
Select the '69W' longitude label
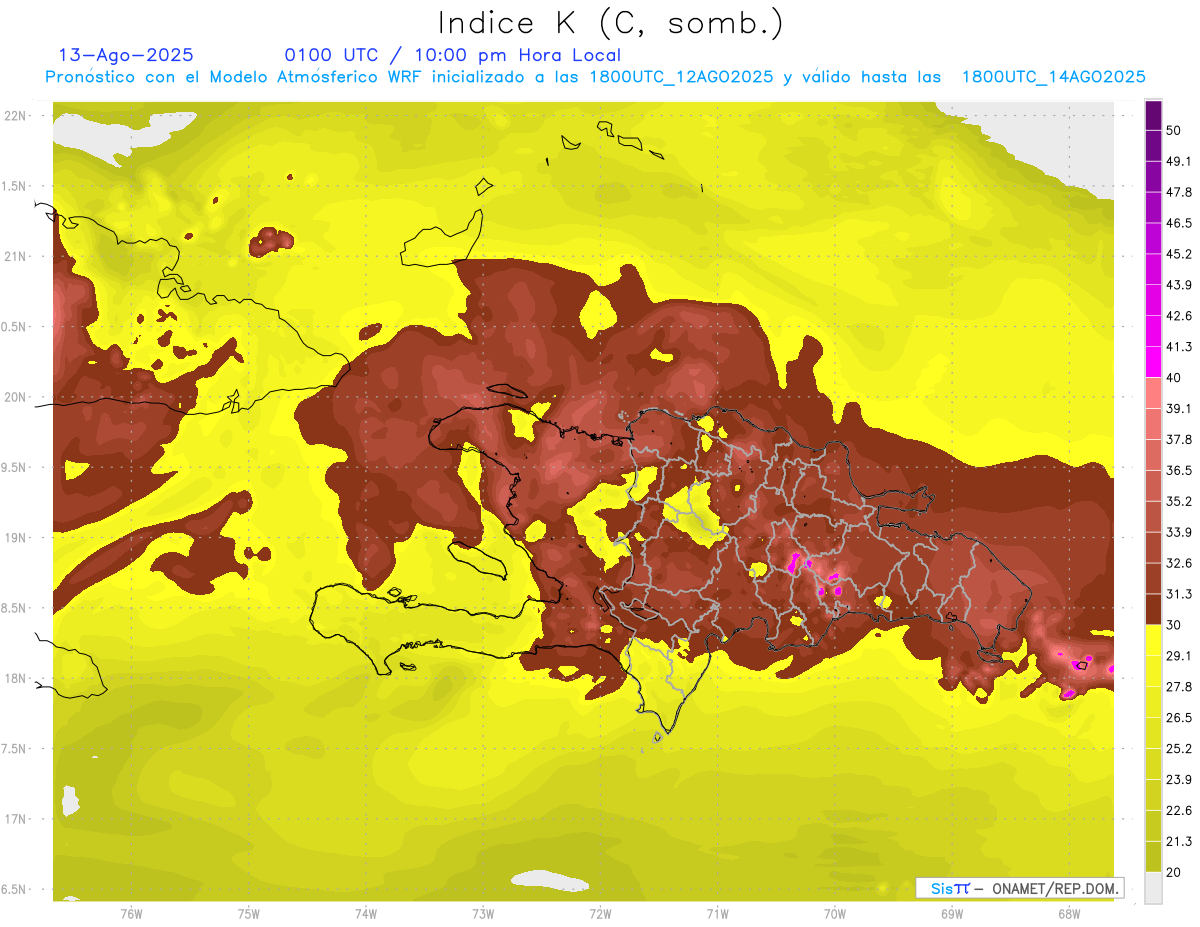(x=951, y=914)
